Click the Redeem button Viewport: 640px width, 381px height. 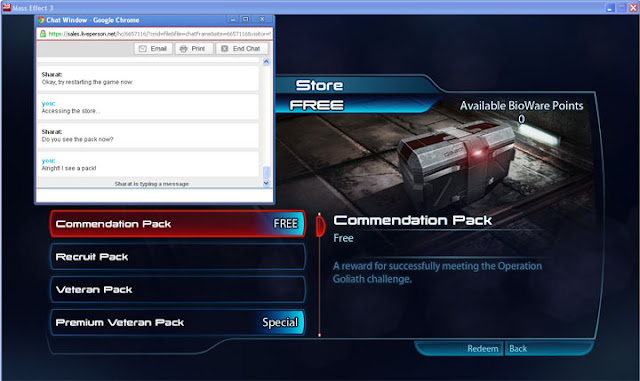[x=482, y=349]
